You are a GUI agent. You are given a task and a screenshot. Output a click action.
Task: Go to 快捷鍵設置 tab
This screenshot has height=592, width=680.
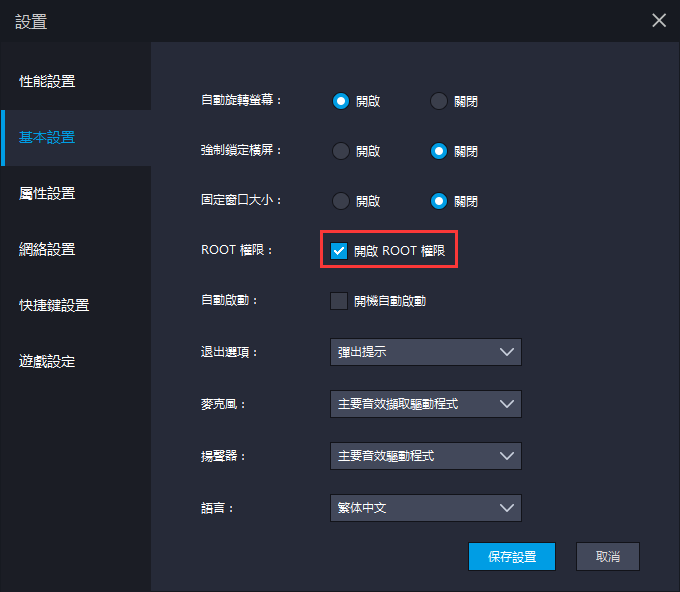coord(54,305)
